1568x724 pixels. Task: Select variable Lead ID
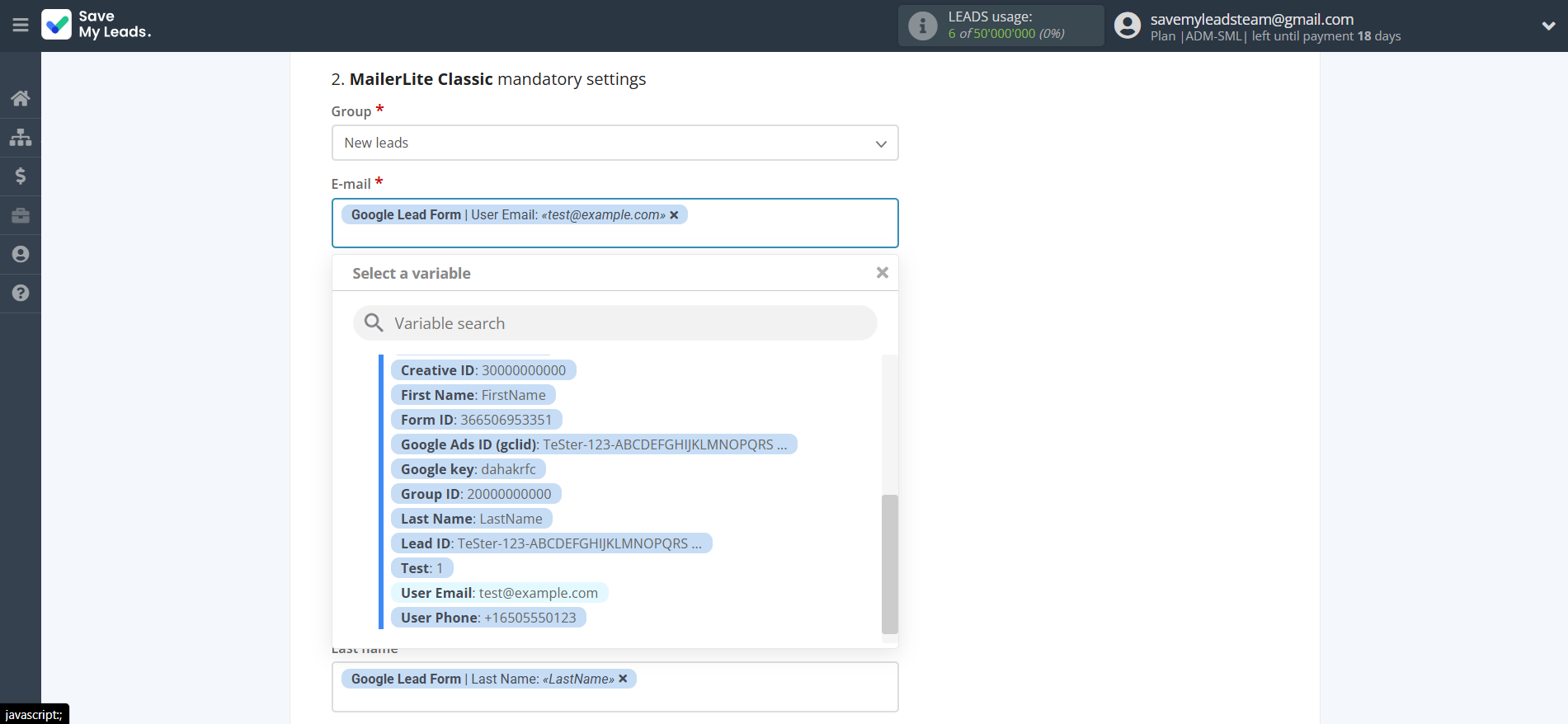[551, 543]
